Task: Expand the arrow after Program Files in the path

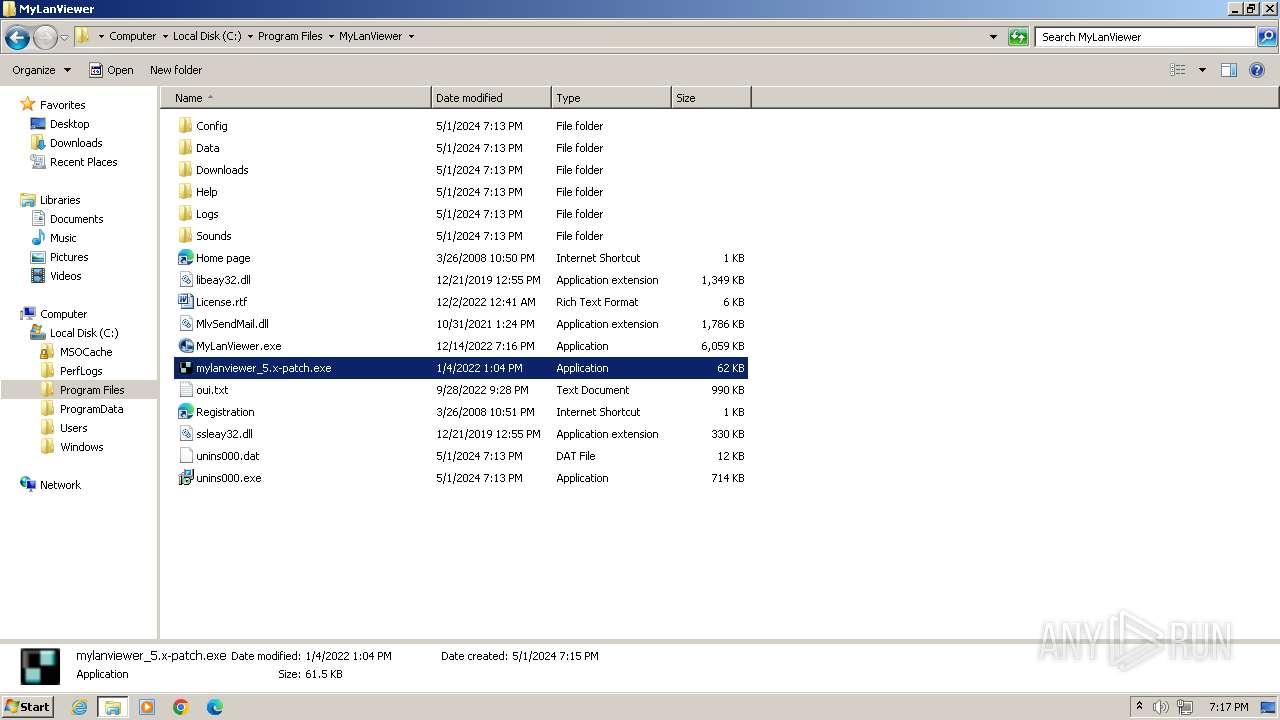Action: 331,36
